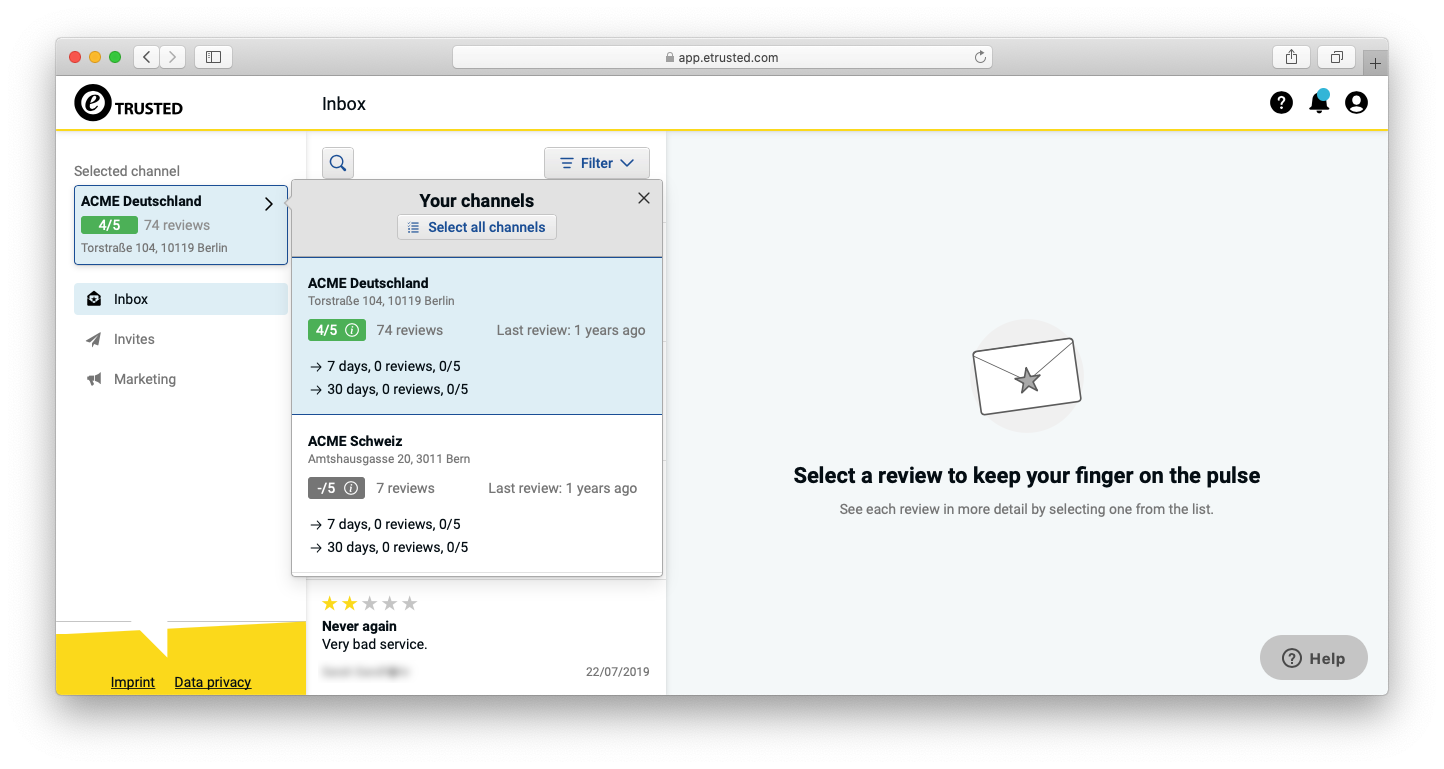Viewport: 1444px width, 769px height.
Task: Reload the page in the address bar
Action: click(x=980, y=57)
